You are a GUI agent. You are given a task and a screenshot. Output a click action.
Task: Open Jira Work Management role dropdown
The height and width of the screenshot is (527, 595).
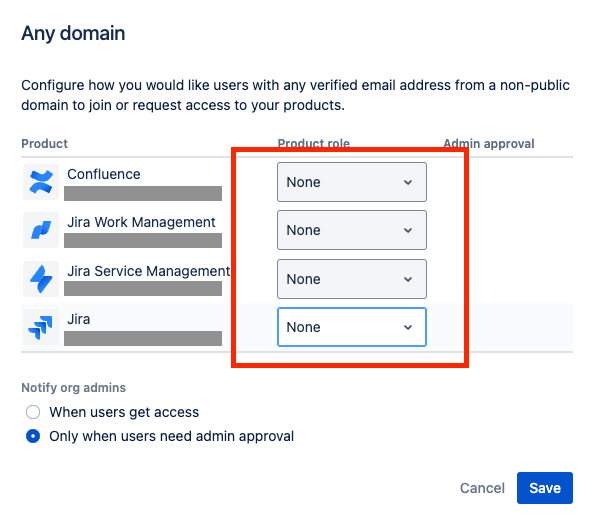point(352,230)
